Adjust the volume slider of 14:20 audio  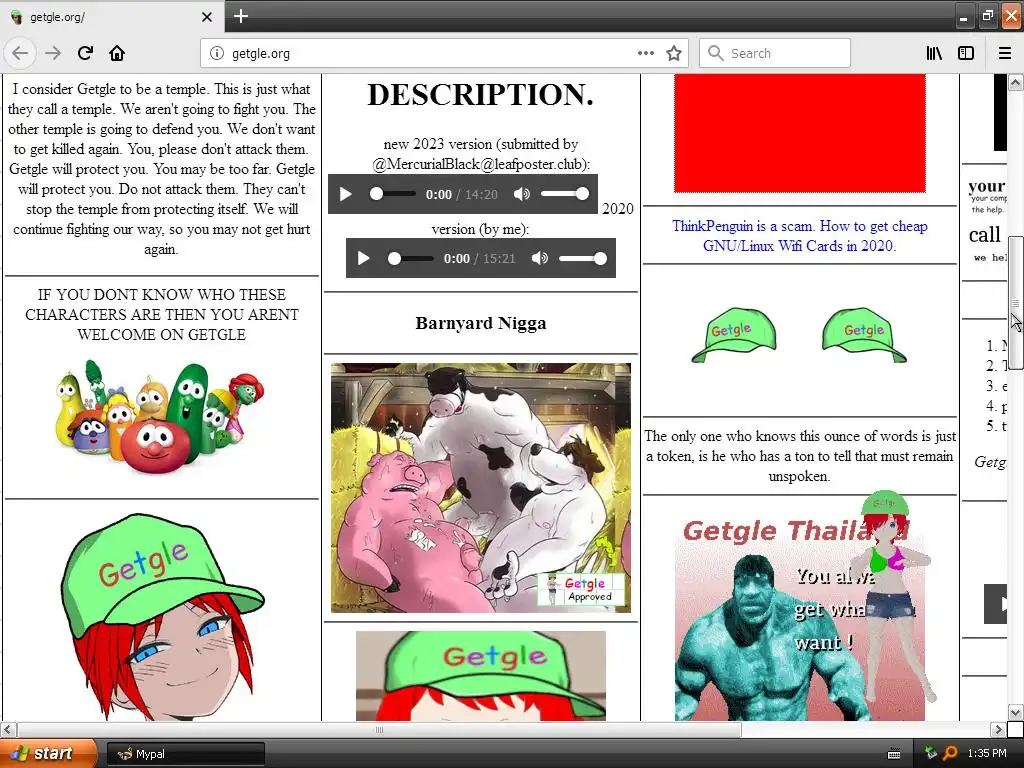coord(565,194)
